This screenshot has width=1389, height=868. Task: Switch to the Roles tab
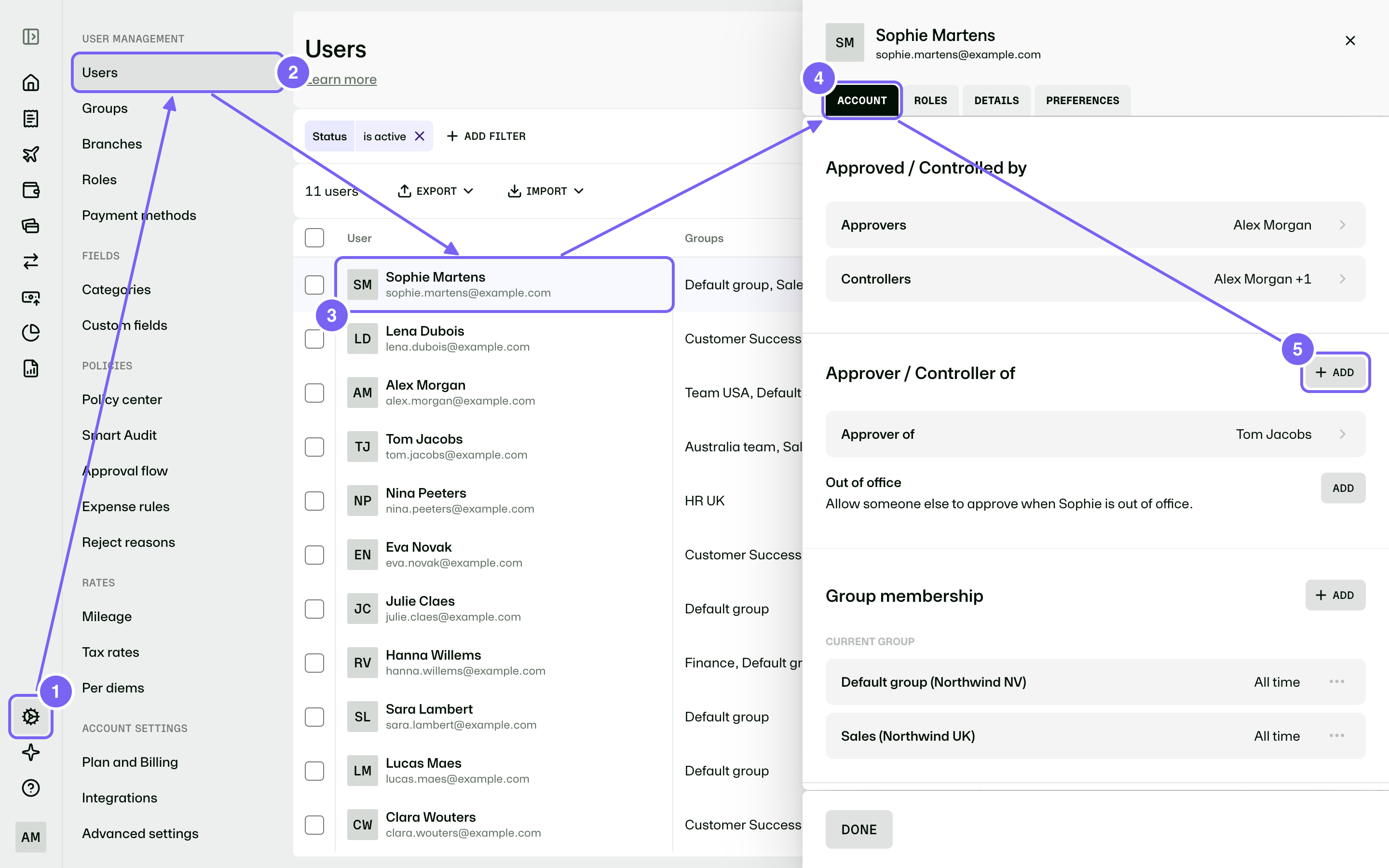click(930, 100)
